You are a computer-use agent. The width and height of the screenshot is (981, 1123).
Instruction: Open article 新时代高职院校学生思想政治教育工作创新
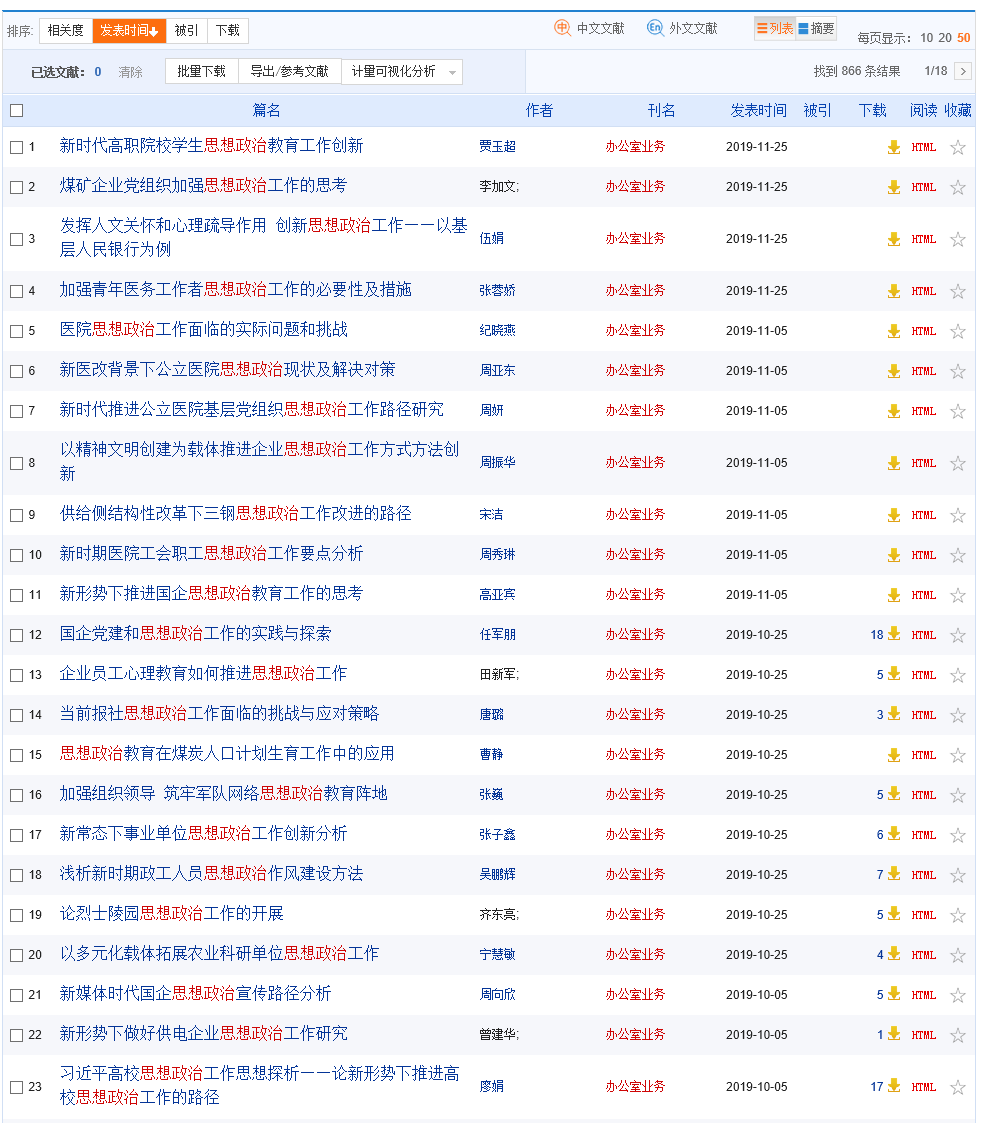tap(211, 146)
